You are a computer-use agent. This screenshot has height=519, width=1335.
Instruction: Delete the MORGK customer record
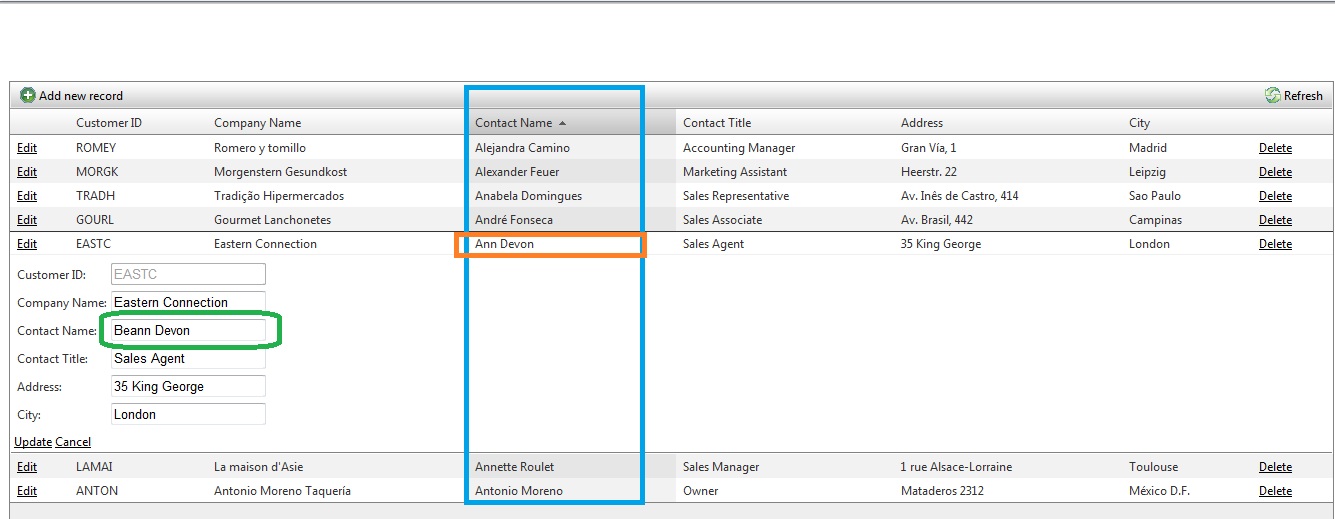1275,172
